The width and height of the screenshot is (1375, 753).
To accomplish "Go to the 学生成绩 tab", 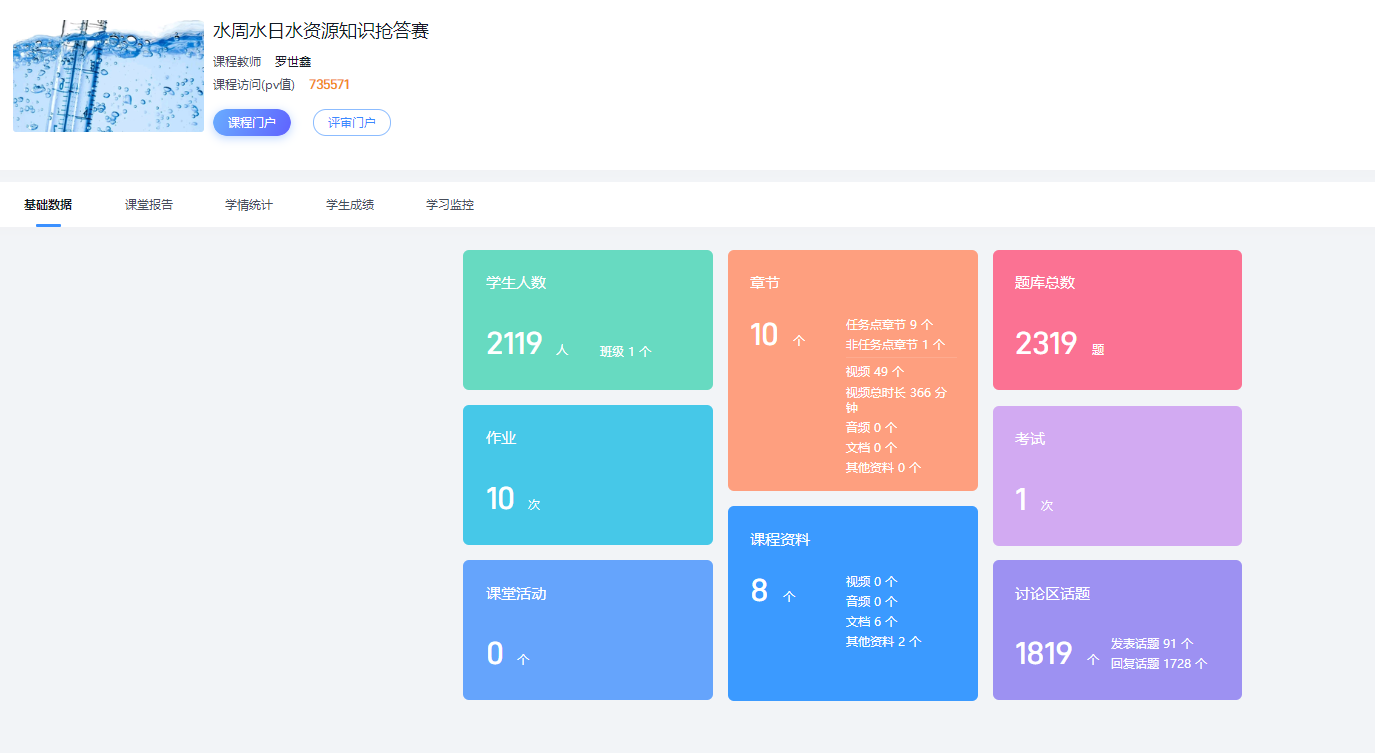I will pyautogui.click(x=350, y=205).
